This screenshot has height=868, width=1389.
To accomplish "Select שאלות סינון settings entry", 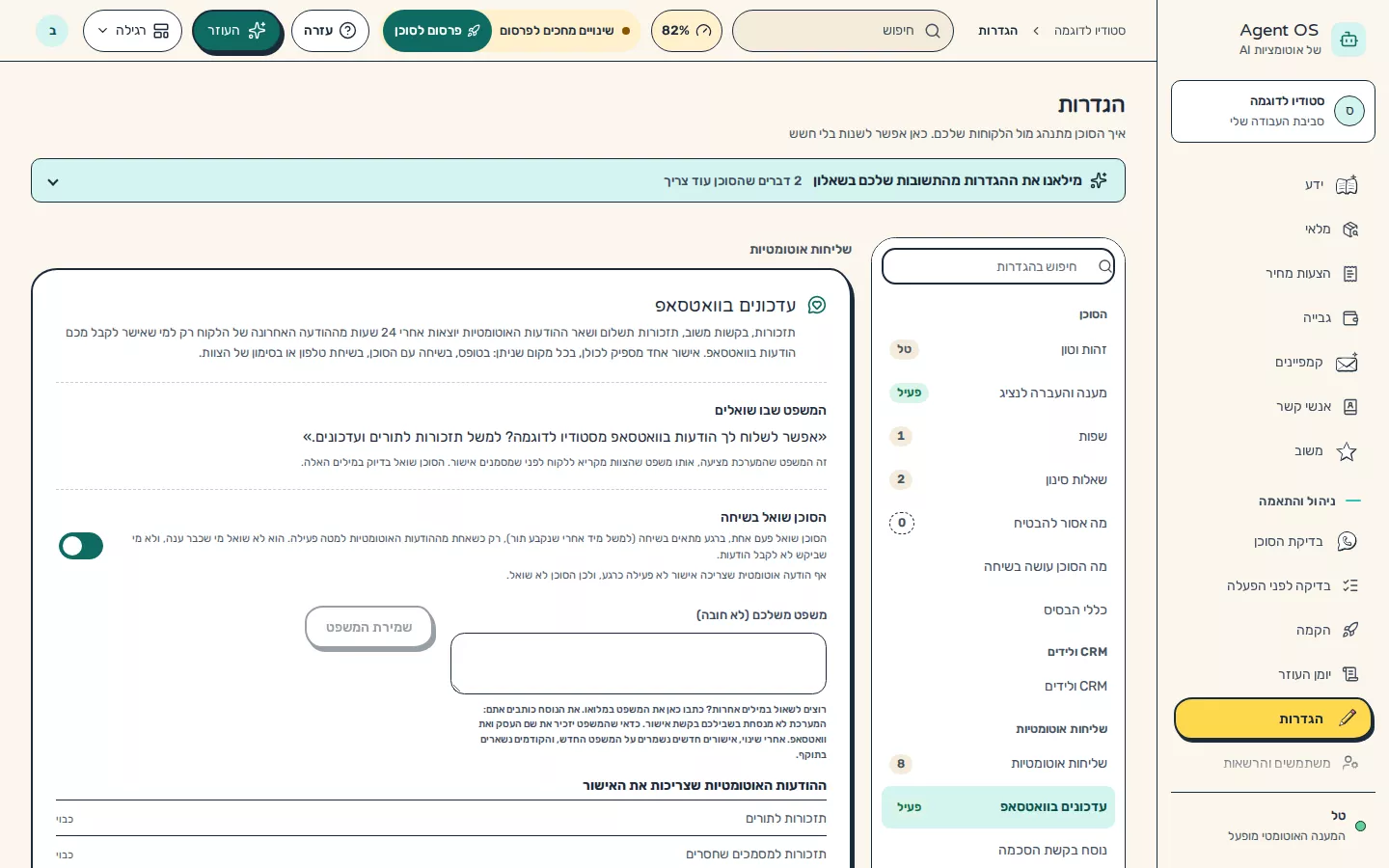I will click(x=998, y=480).
